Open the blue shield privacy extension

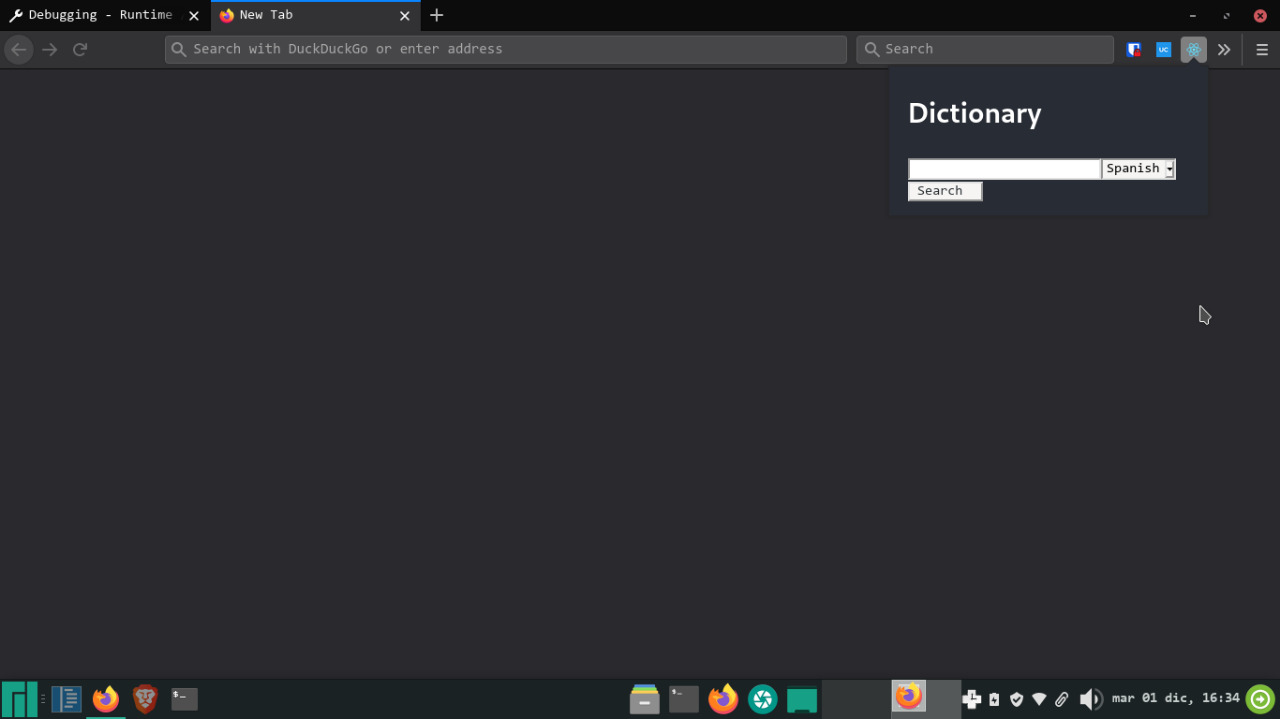coord(1133,49)
